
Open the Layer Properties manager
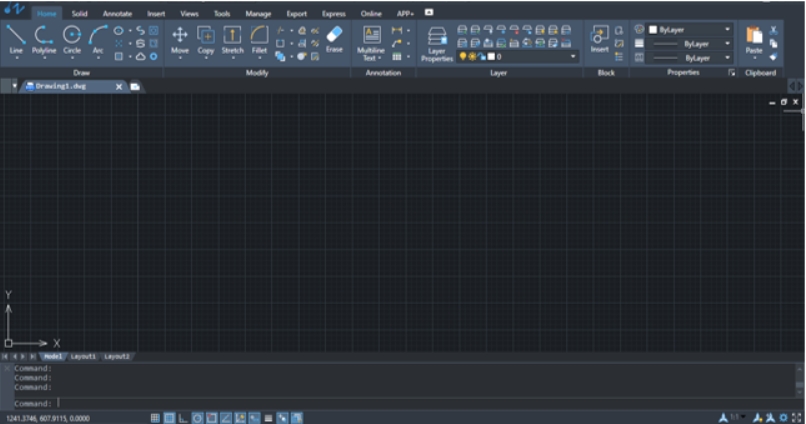point(436,44)
